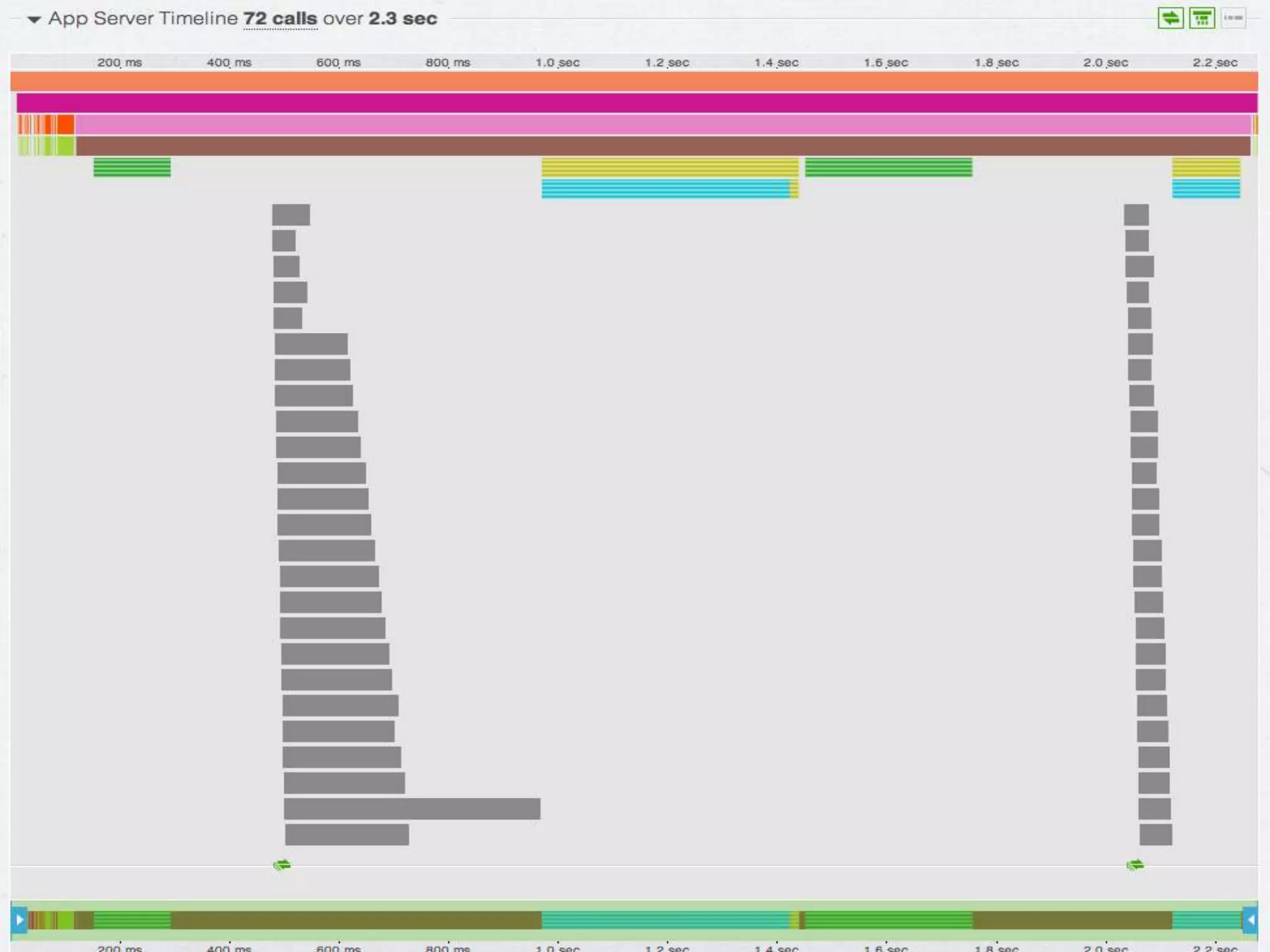This screenshot has width=1270, height=952.
Task: Toggle the green stacked-bars layout button
Action: 1202,18
